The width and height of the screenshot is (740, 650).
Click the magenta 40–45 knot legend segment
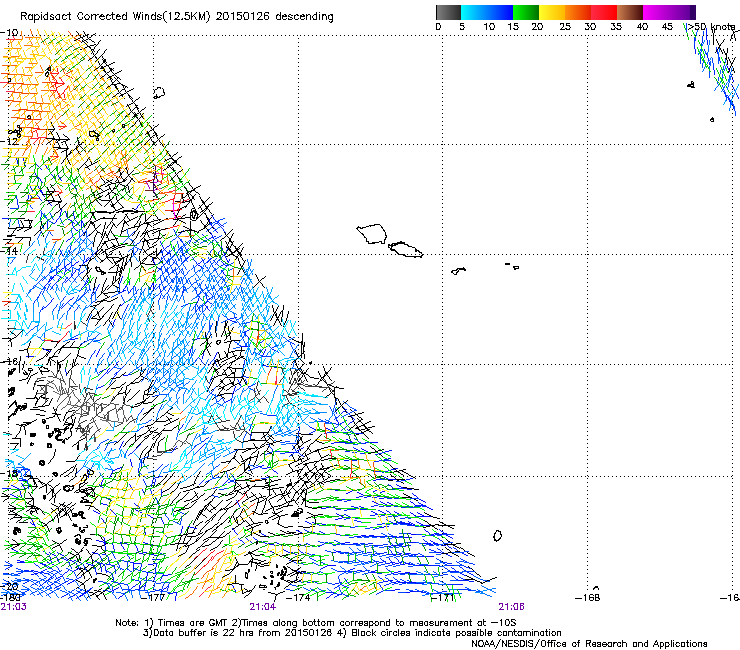[656, 12]
